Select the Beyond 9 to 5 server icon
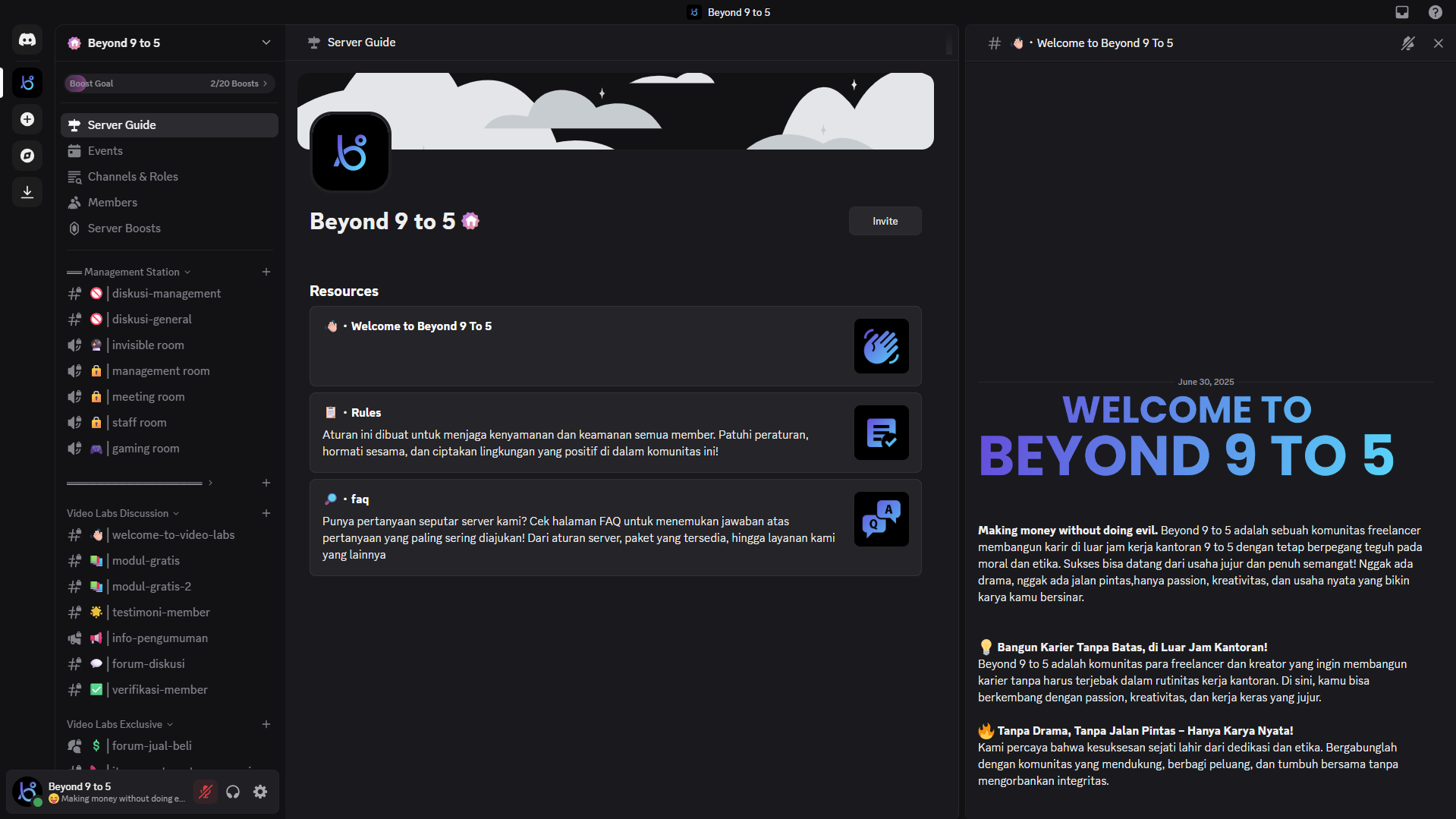 [x=27, y=83]
